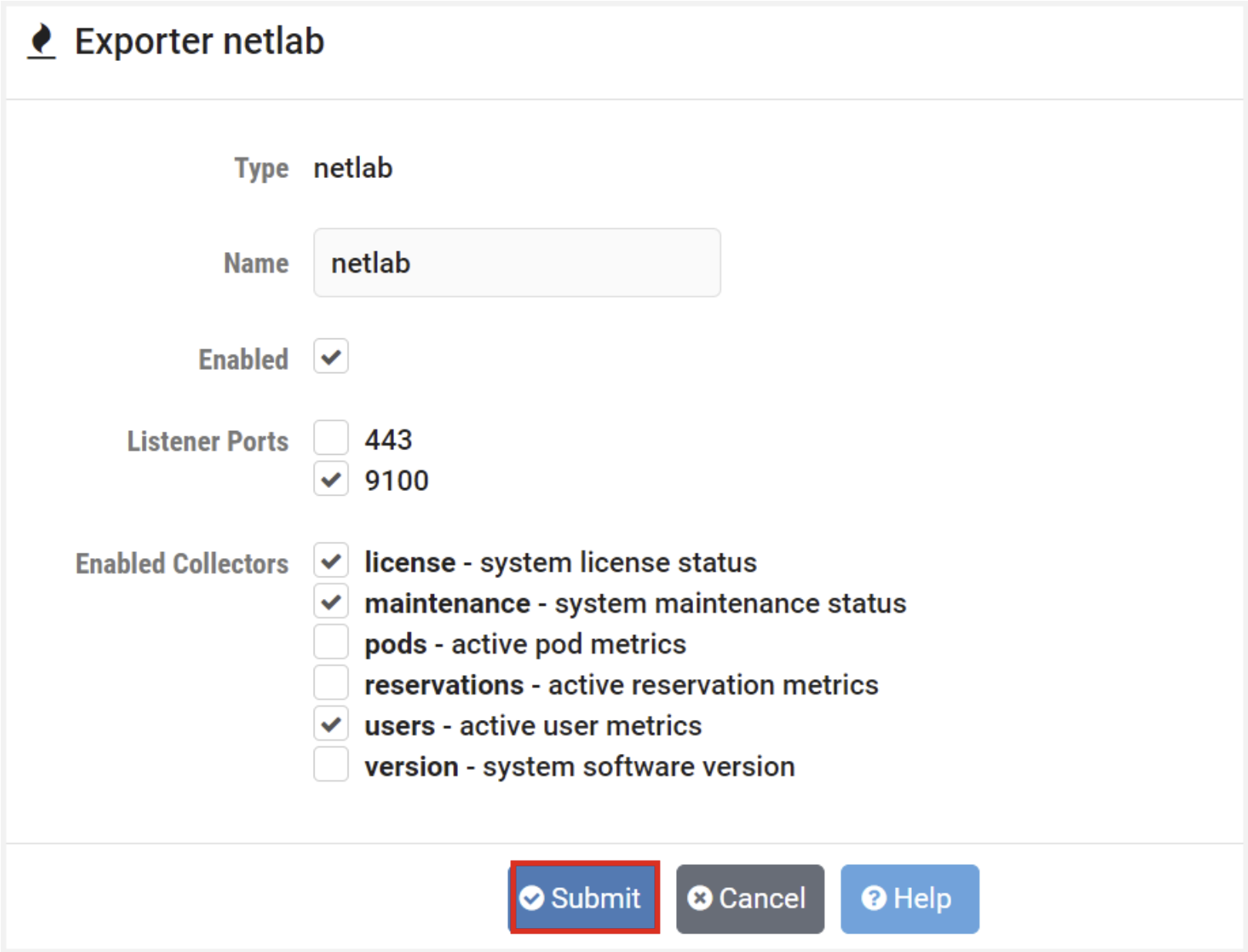Screen dimensions: 1248x952
Task: Enable listener port 443
Action: coord(330,438)
